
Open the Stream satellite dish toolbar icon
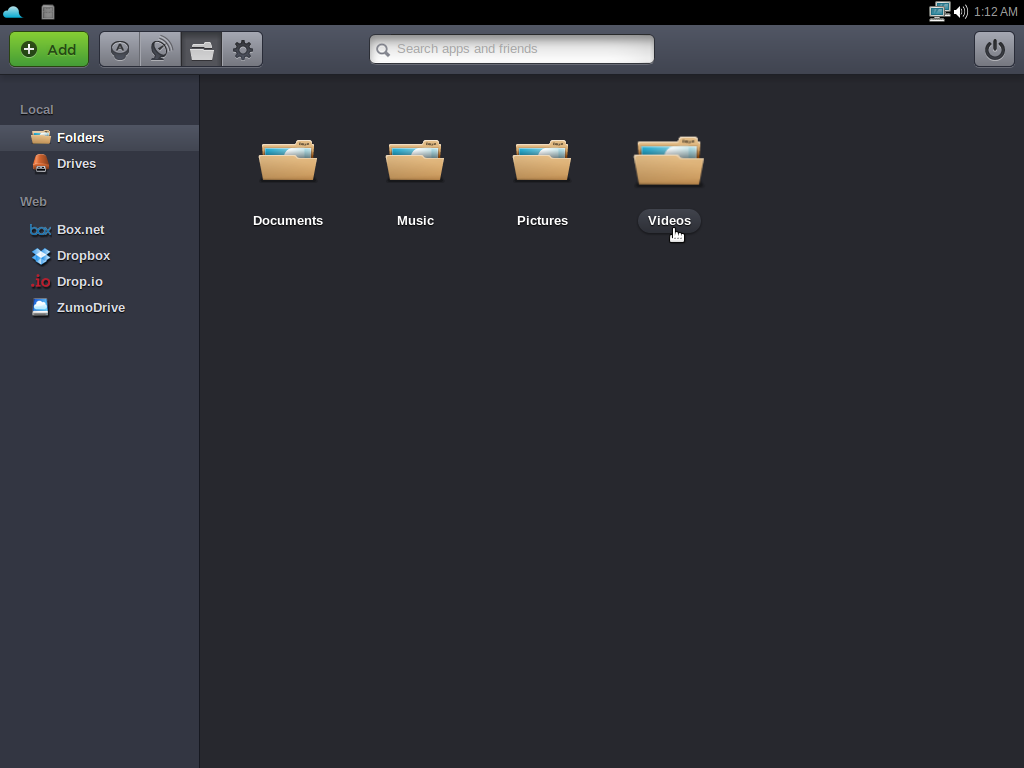(x=161, y=50)
